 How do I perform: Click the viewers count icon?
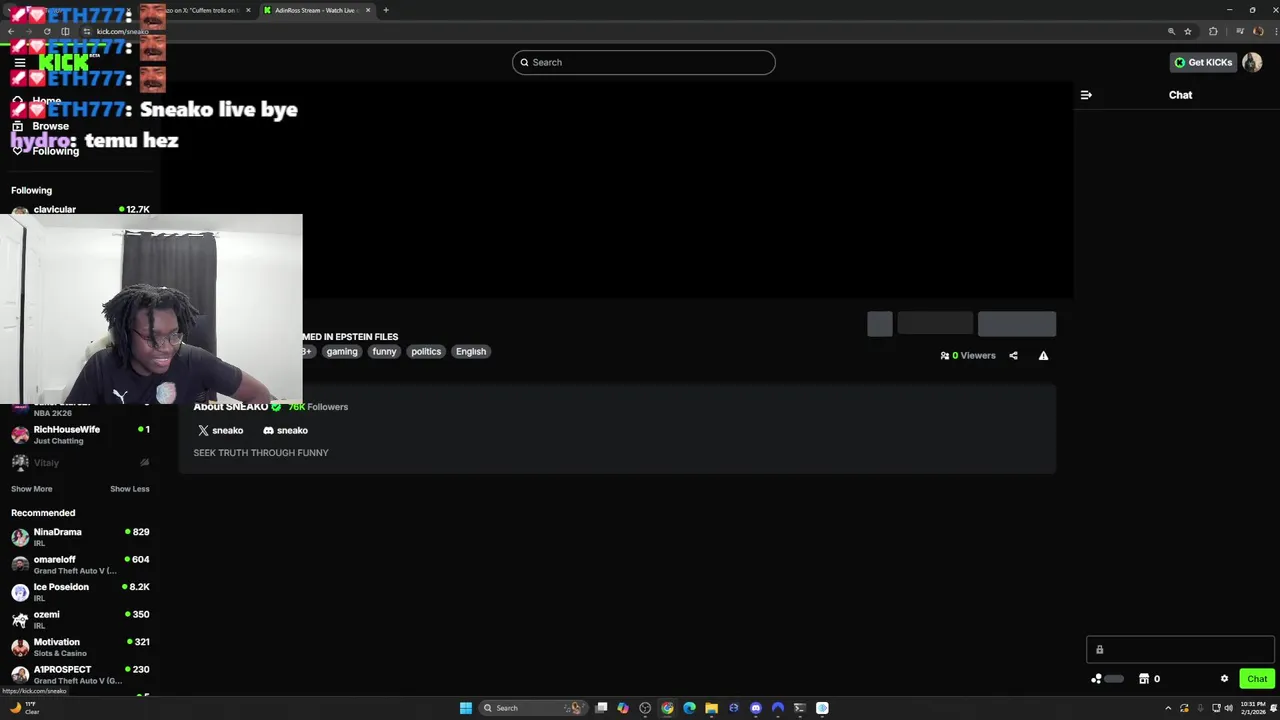[x=945, y=355]
